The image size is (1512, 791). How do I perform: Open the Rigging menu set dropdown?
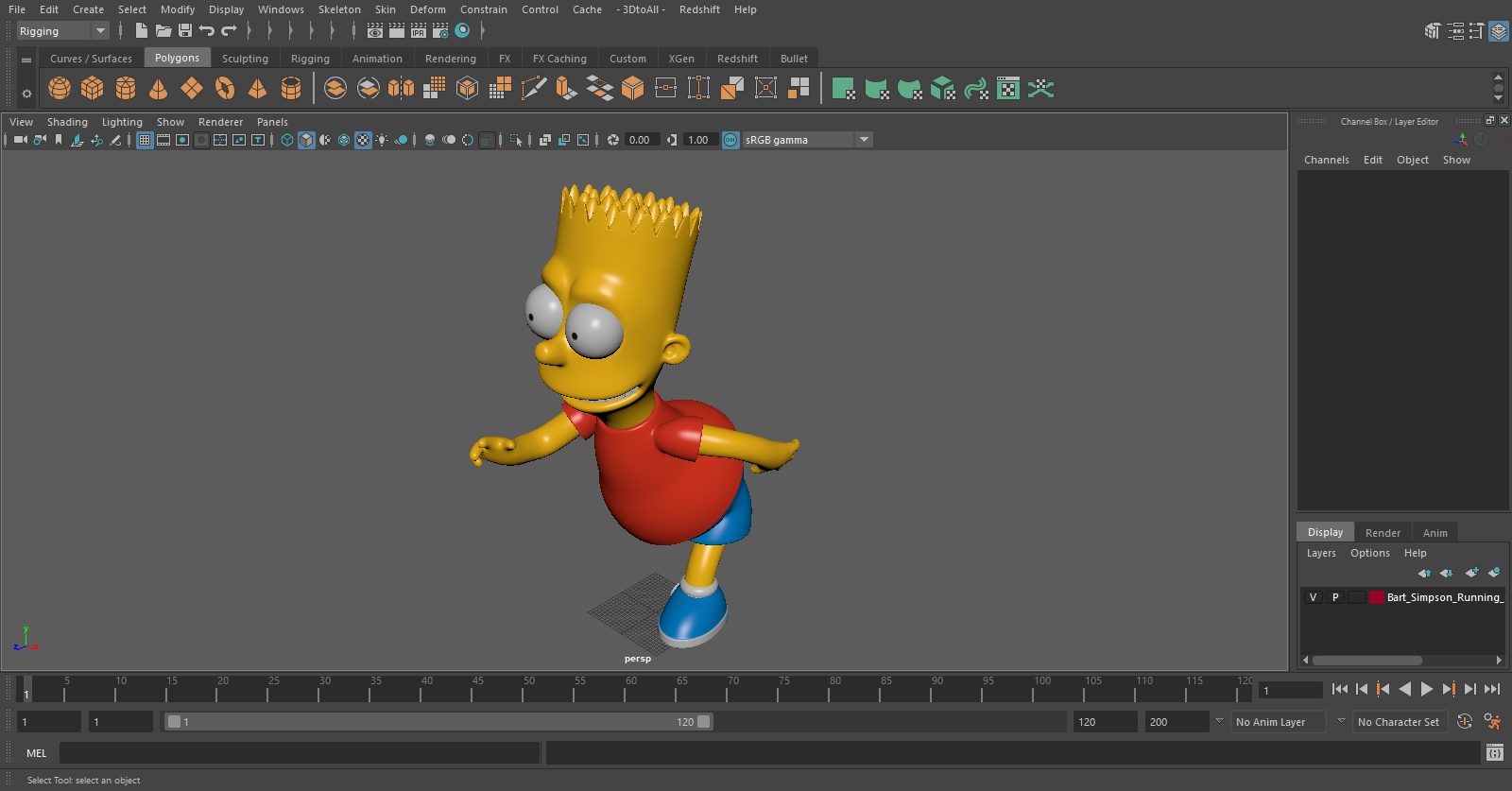click(x=63, y=31)
